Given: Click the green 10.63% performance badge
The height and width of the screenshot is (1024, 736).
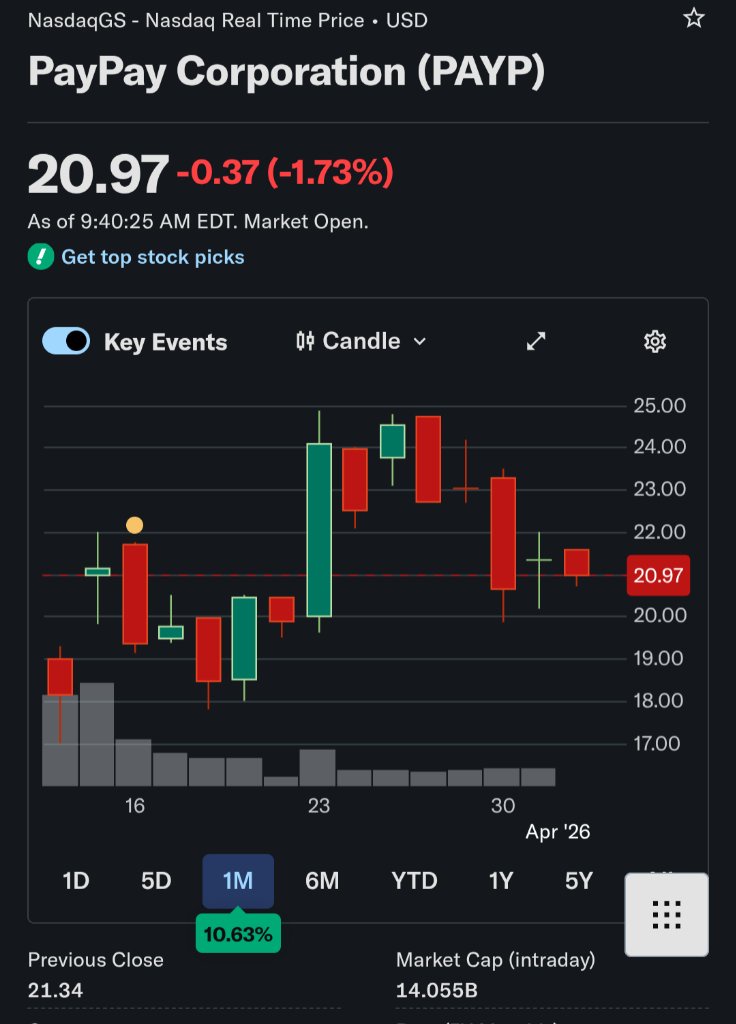Looking at the screenshot, I should pos(237,935).
